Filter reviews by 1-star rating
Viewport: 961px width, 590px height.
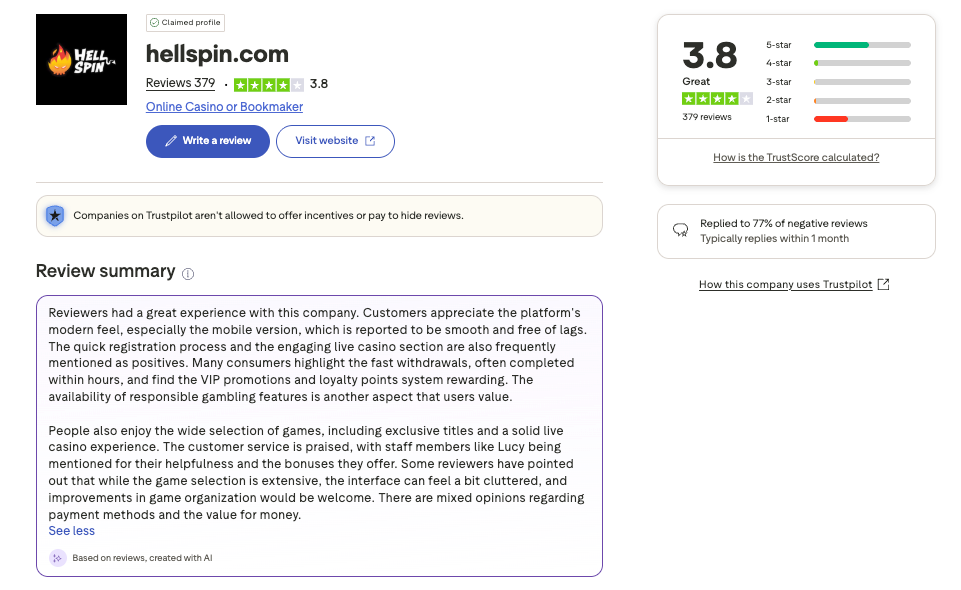coord(838,119)
